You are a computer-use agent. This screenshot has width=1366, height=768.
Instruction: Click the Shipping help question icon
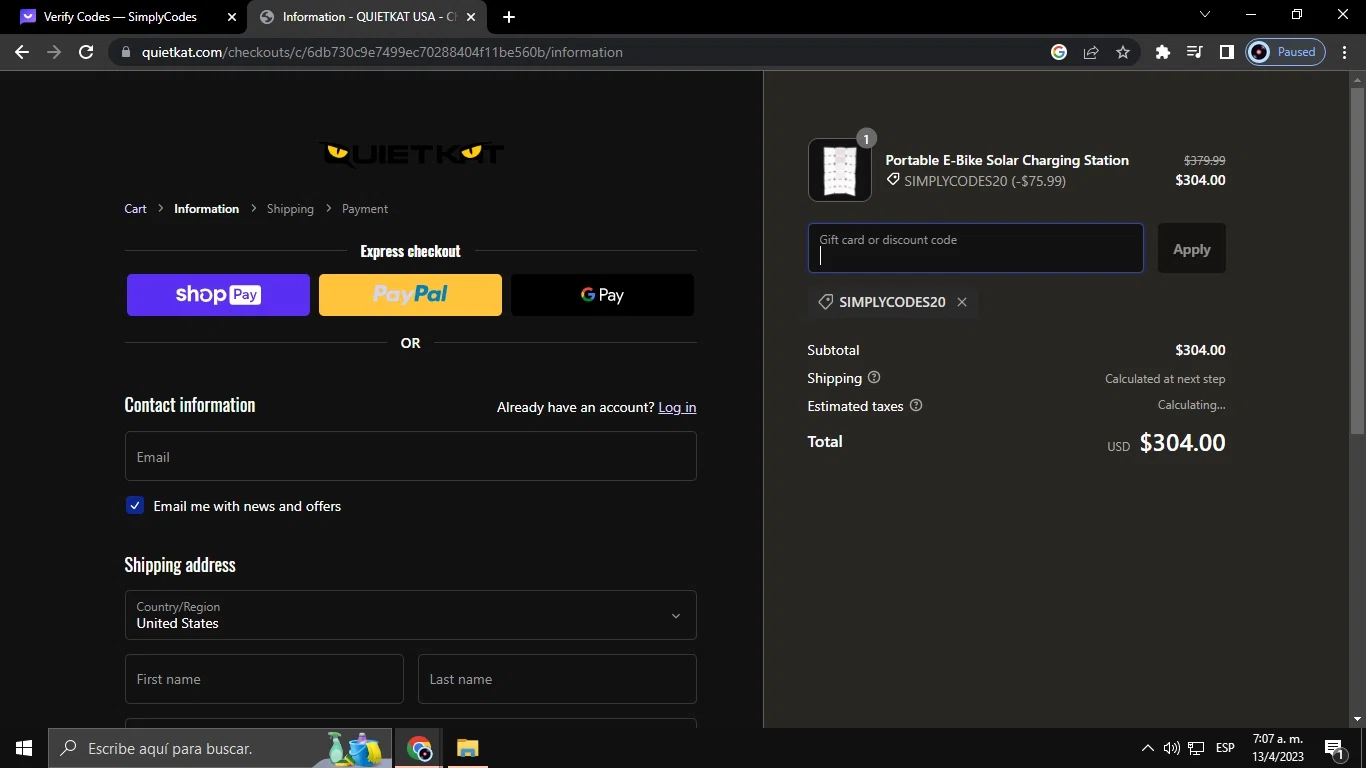pos(874,378)
